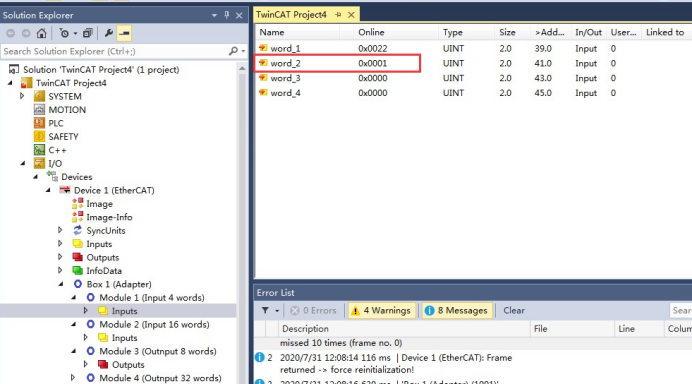692x384 pixels.
Task: Select the SAFETY node icon
Action: (39, 136)
